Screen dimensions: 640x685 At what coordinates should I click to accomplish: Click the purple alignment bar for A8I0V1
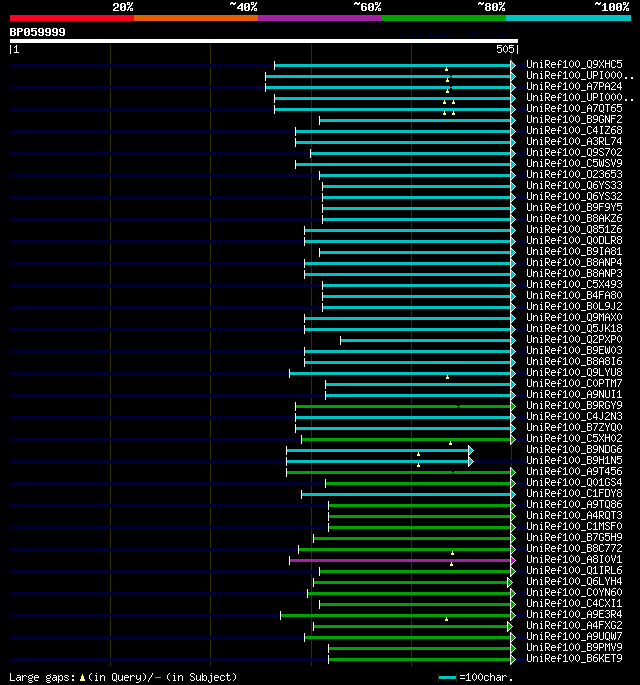pyautogui.click(x=400, y=560)
